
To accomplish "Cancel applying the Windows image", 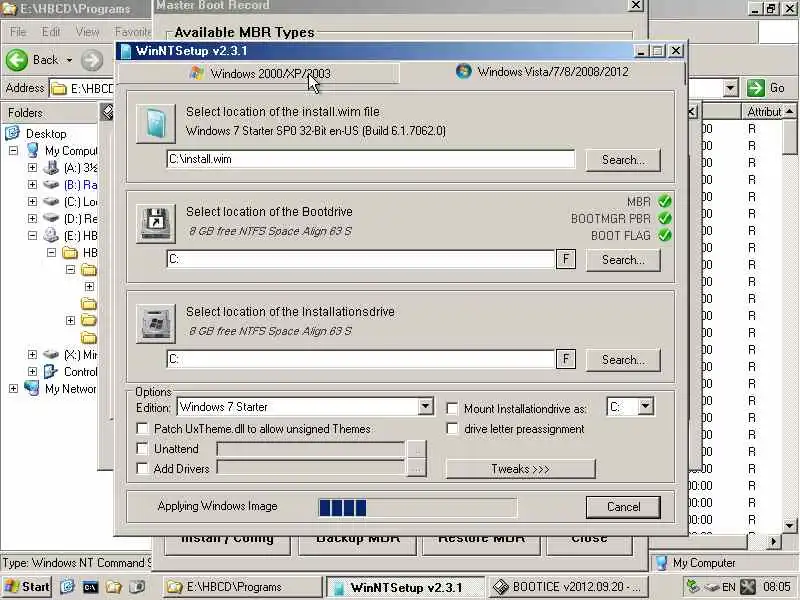I will click(x=623, y=507).
